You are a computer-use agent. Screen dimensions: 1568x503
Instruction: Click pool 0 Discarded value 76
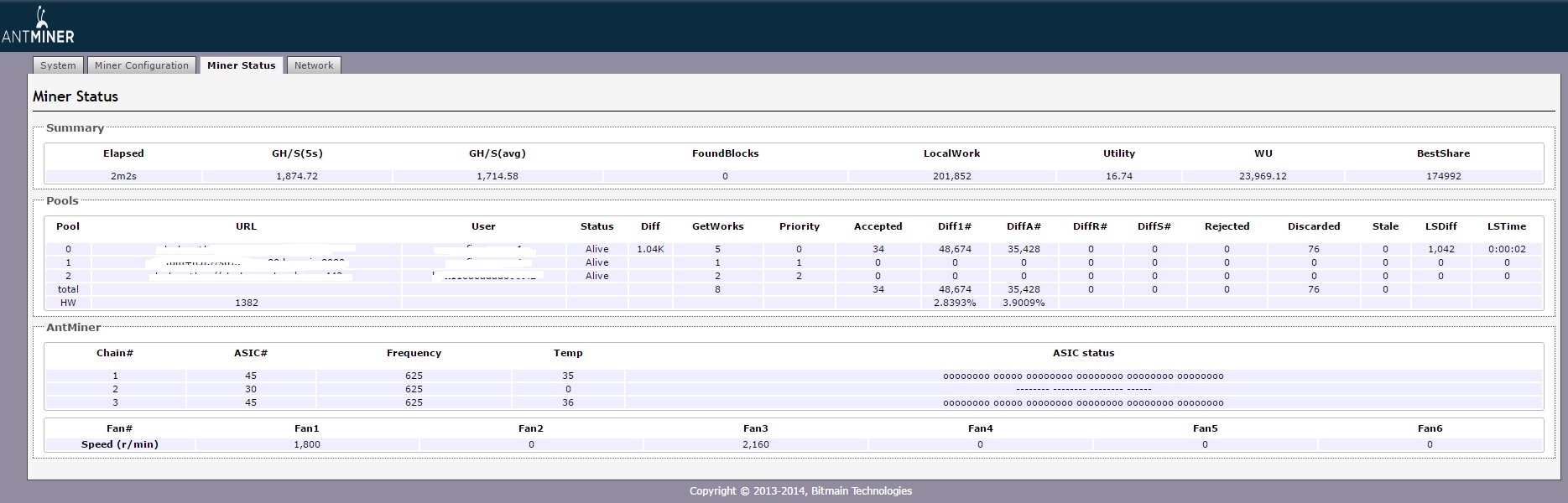[x=1314, y=249]
